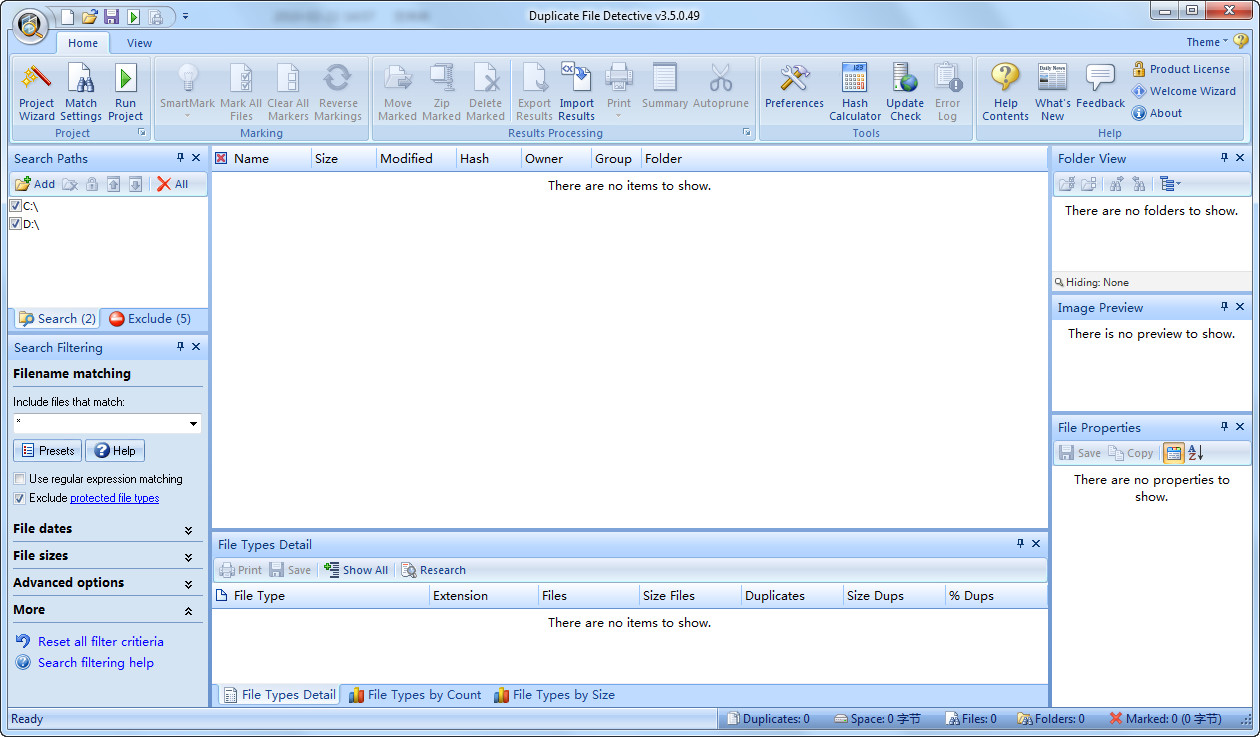
Task: Open Print dropdown arrow in ribbon
Action: pyautogui.click(x=619, y=115)
